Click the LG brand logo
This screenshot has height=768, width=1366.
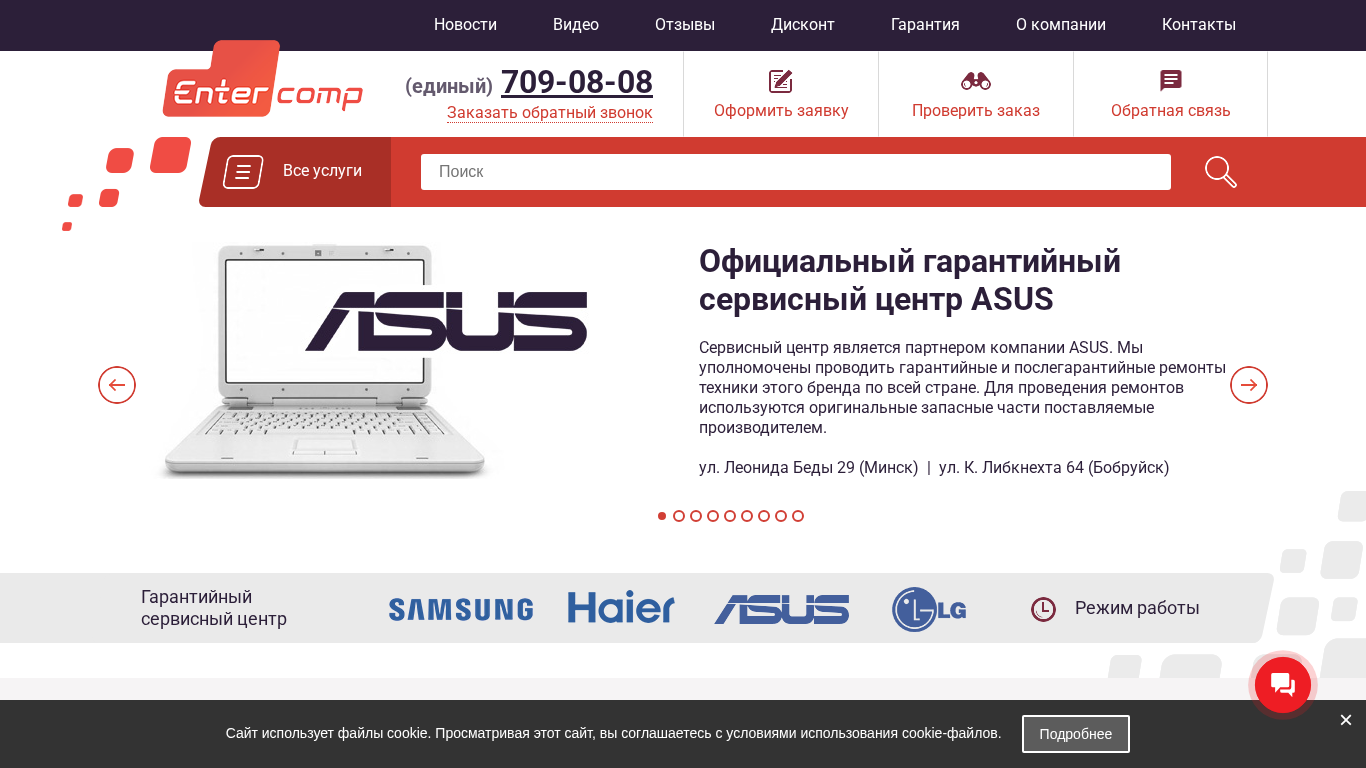pos(929,609)
